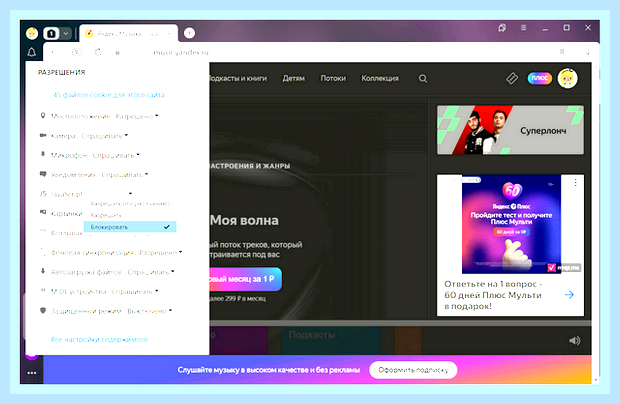620x404 pixels.
Task: Click the camera permission icon
Action: coord(43,135)
